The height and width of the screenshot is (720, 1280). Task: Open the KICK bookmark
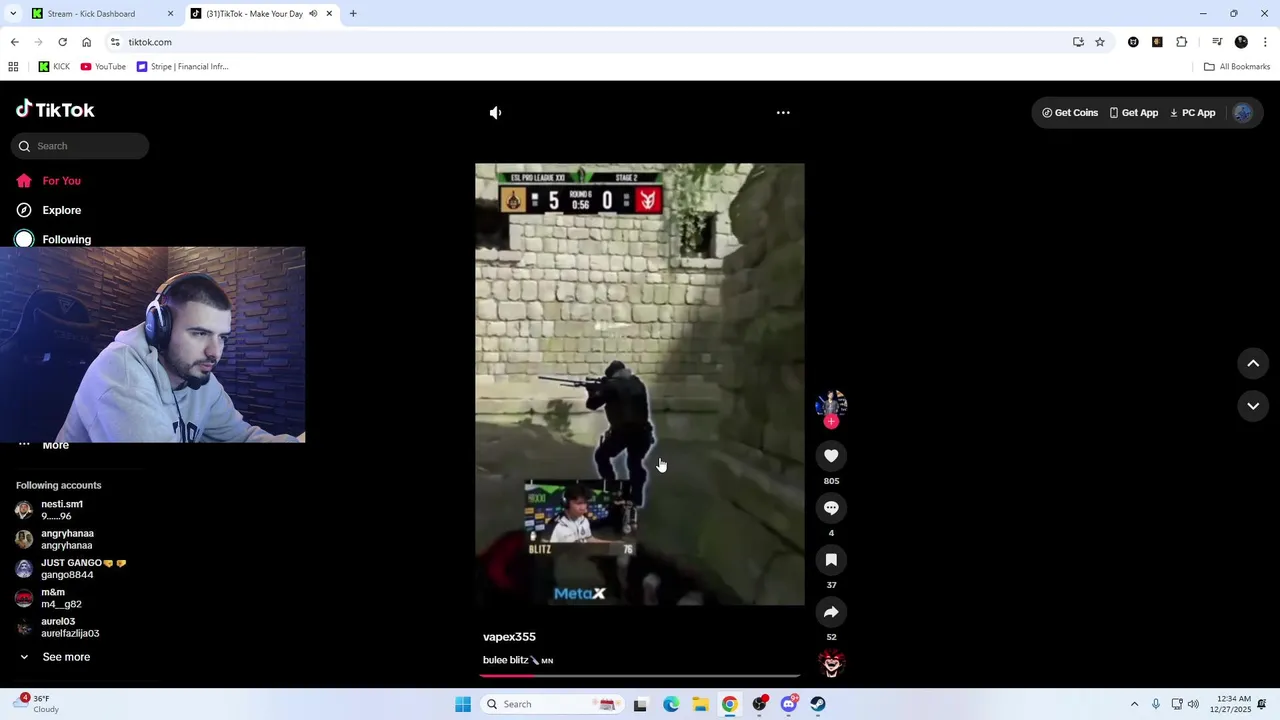pos(54,67)
